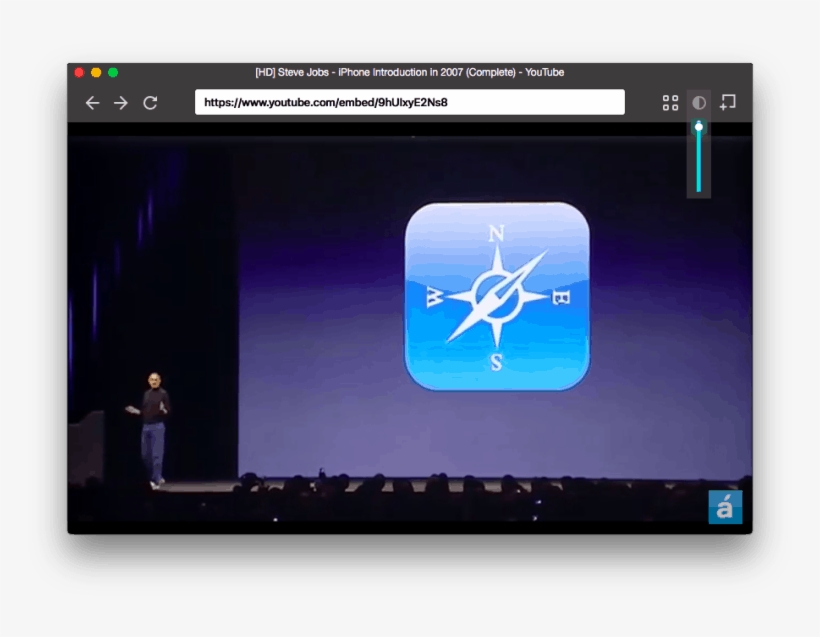Navigate forward using the right arrow icon
820x637 pixels.
119,102
